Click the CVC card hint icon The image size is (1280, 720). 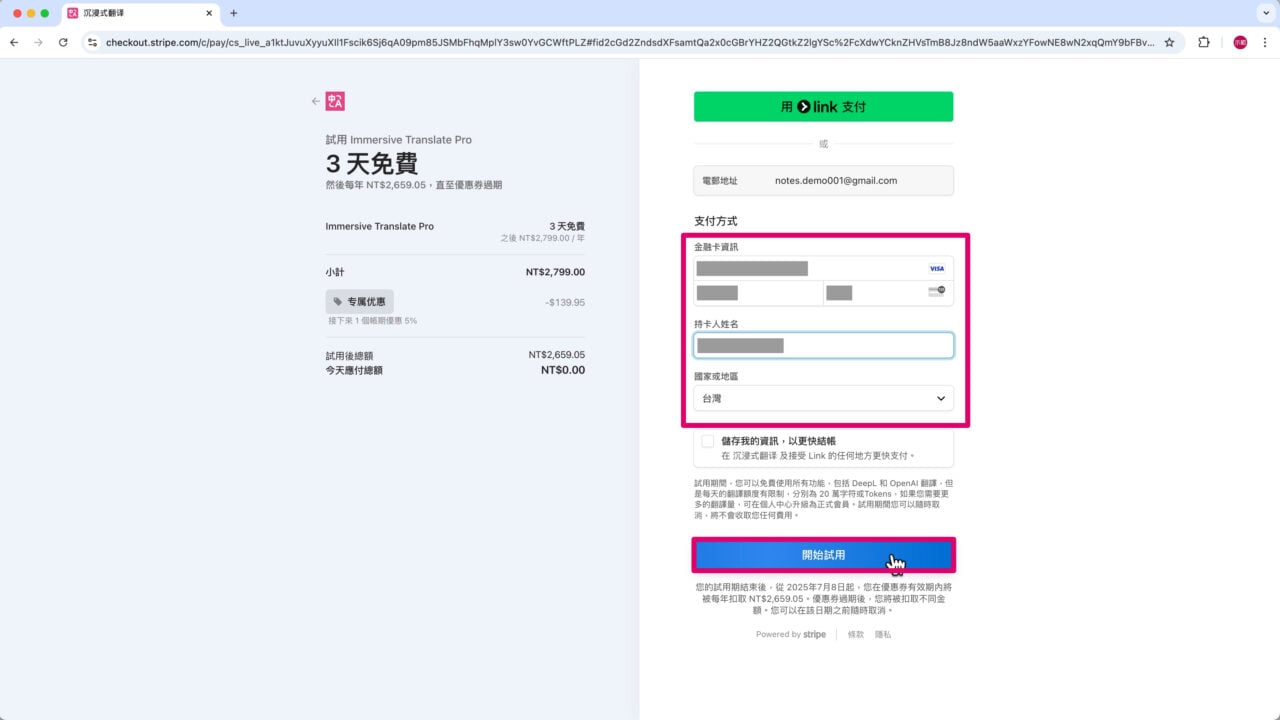(936, 292)
